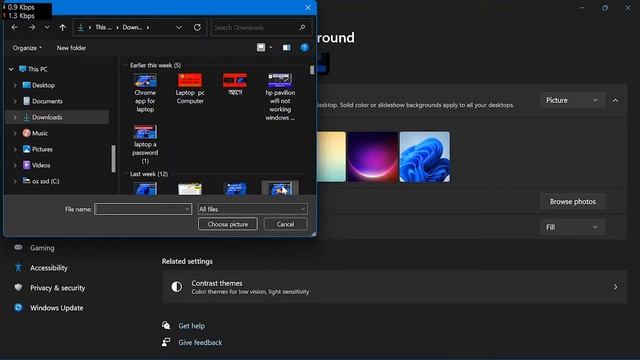
Task: Click the search magnifier icon
Action: 302,27
